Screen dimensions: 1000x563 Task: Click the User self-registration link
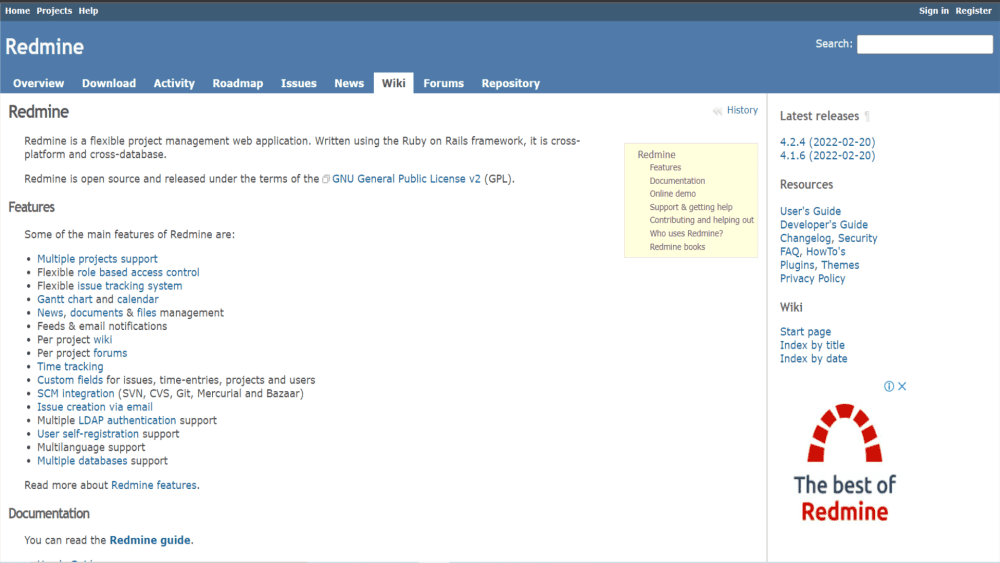87,434
